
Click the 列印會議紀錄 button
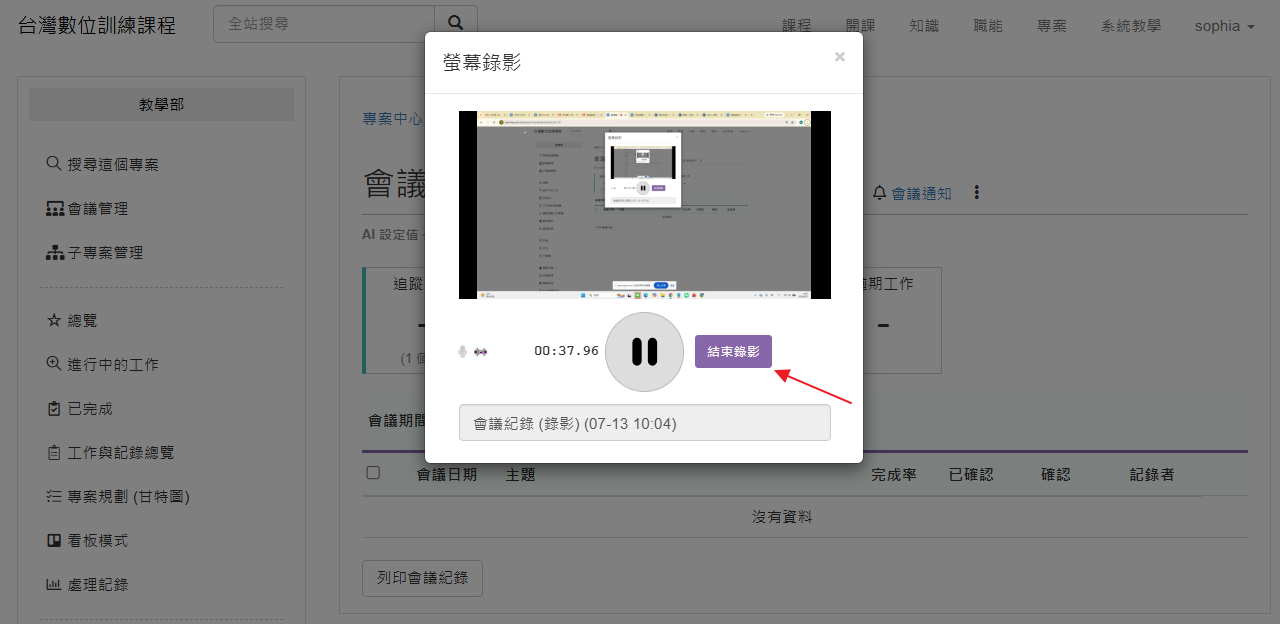(x=422, y=578)
